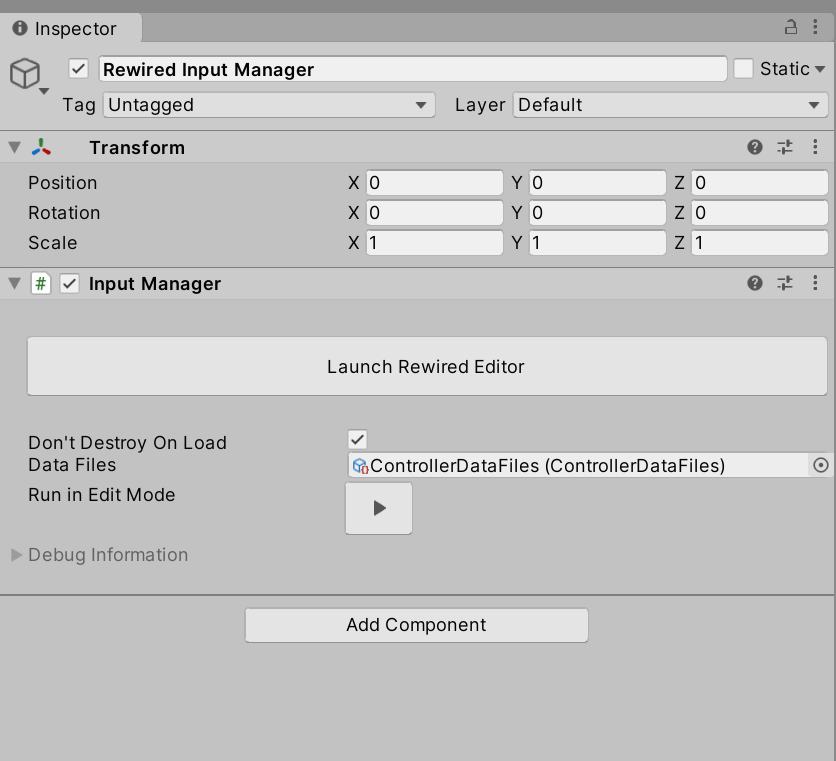Image resolution: width=836 pixels, height=761 pixels.
Task: Click the Rotation Z field
Action: (760, 213)
